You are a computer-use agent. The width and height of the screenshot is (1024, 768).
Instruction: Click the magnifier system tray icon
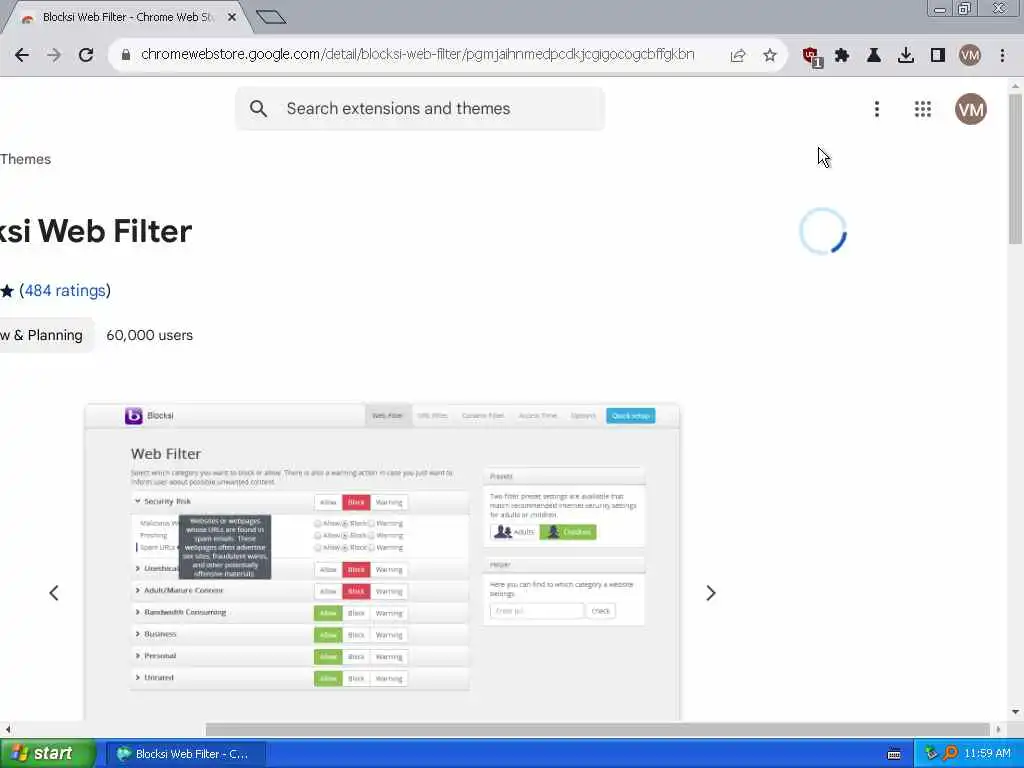950,754
